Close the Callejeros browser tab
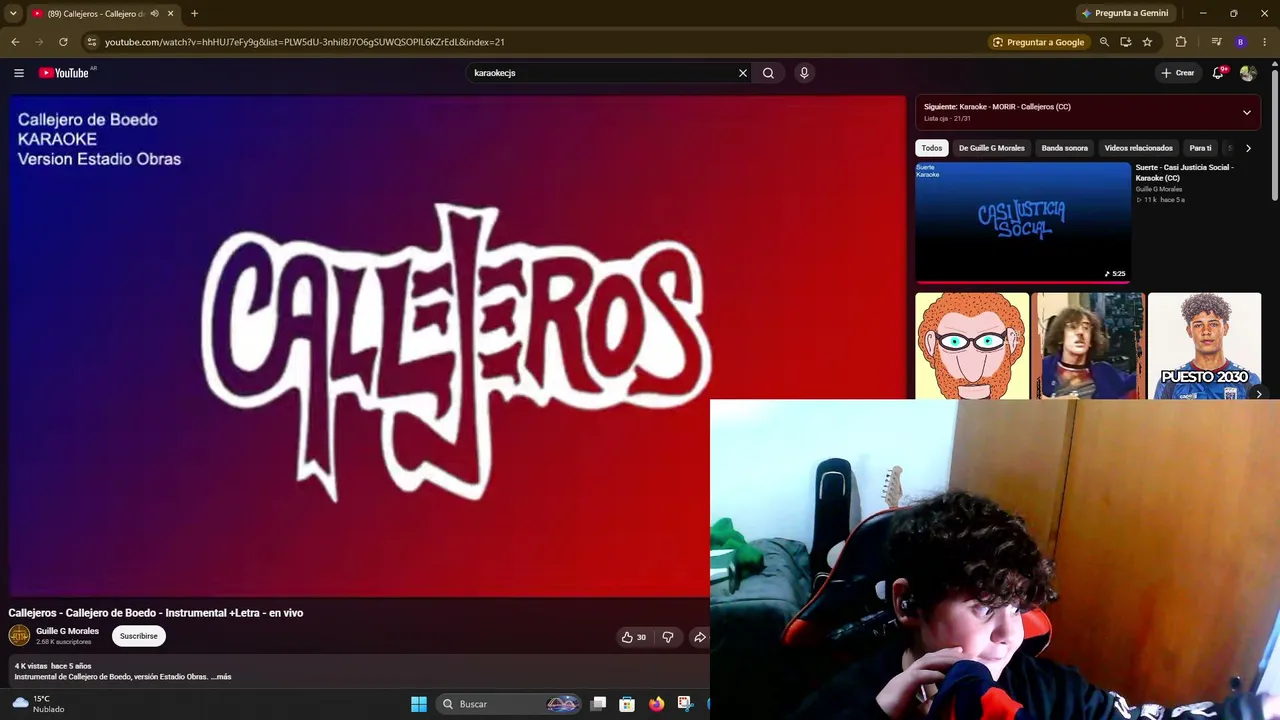This screenshot has width=1280, height=720. click(170, 14)
